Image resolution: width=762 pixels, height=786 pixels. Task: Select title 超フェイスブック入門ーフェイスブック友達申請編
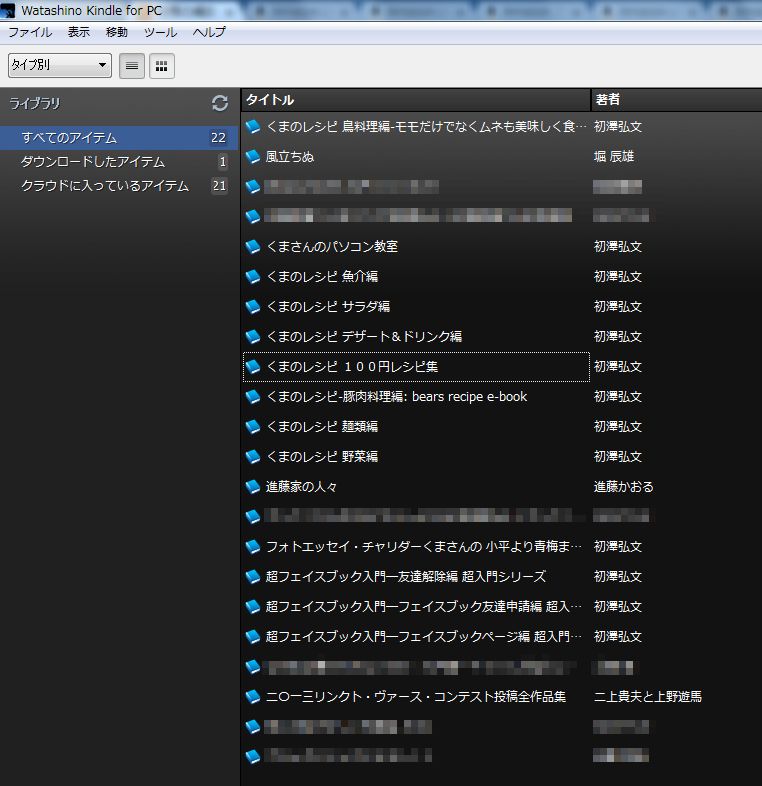click(424, 607)
